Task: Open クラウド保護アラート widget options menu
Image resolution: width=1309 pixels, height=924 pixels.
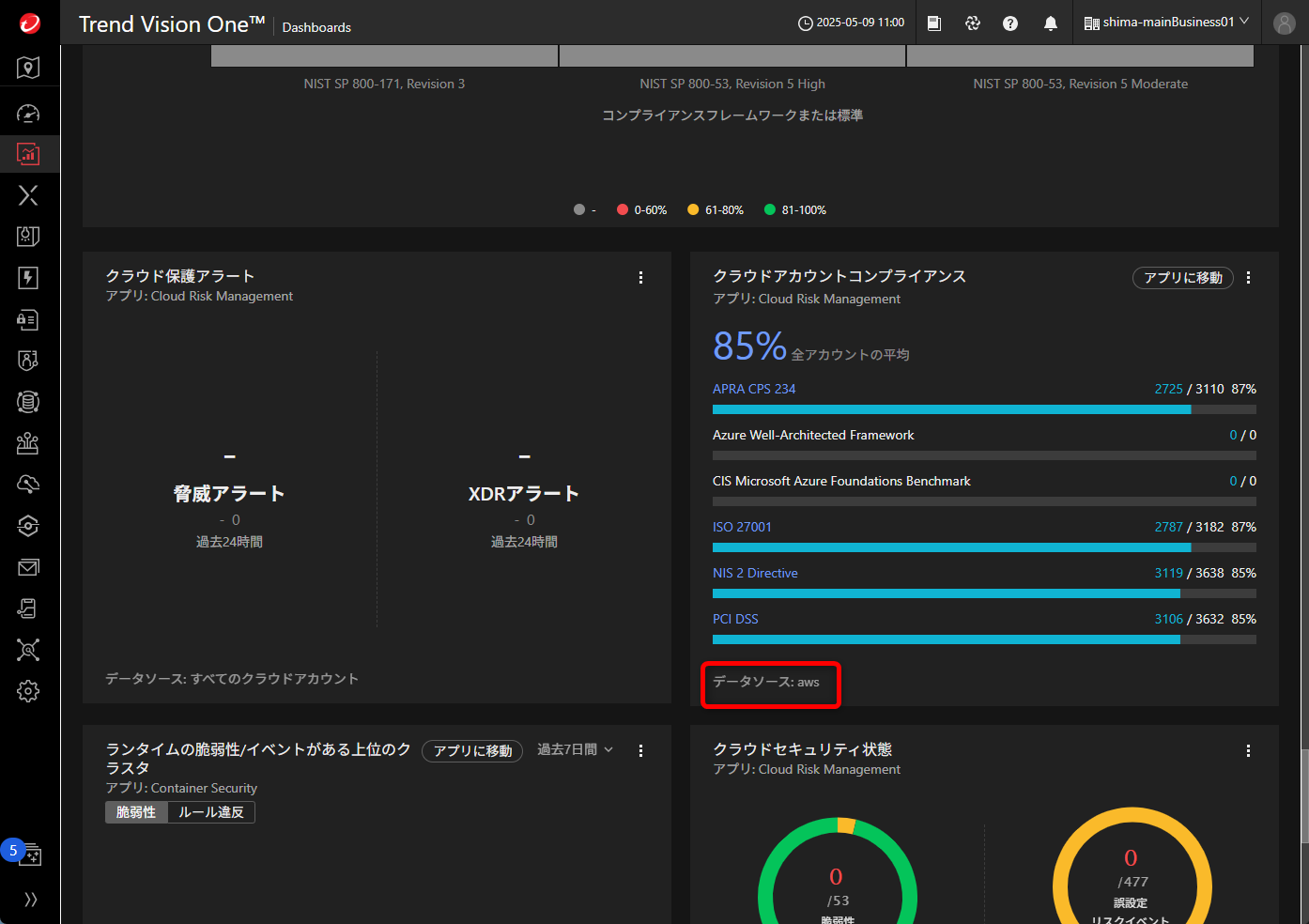Action: click(641, 278)
